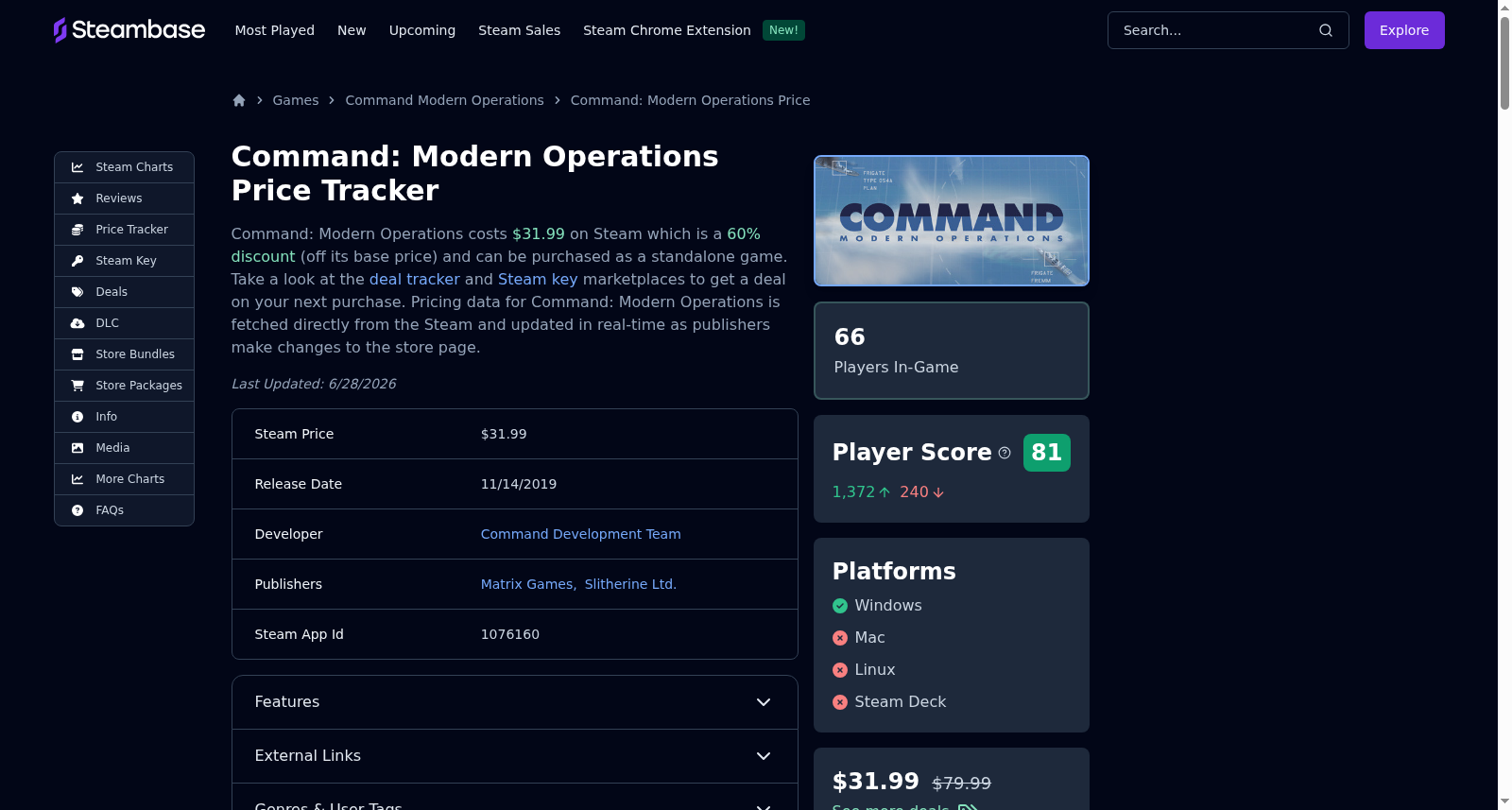Open Slitherine Ltd. publisher link
Screen dimensions: 1512x810
click(630, 584)
